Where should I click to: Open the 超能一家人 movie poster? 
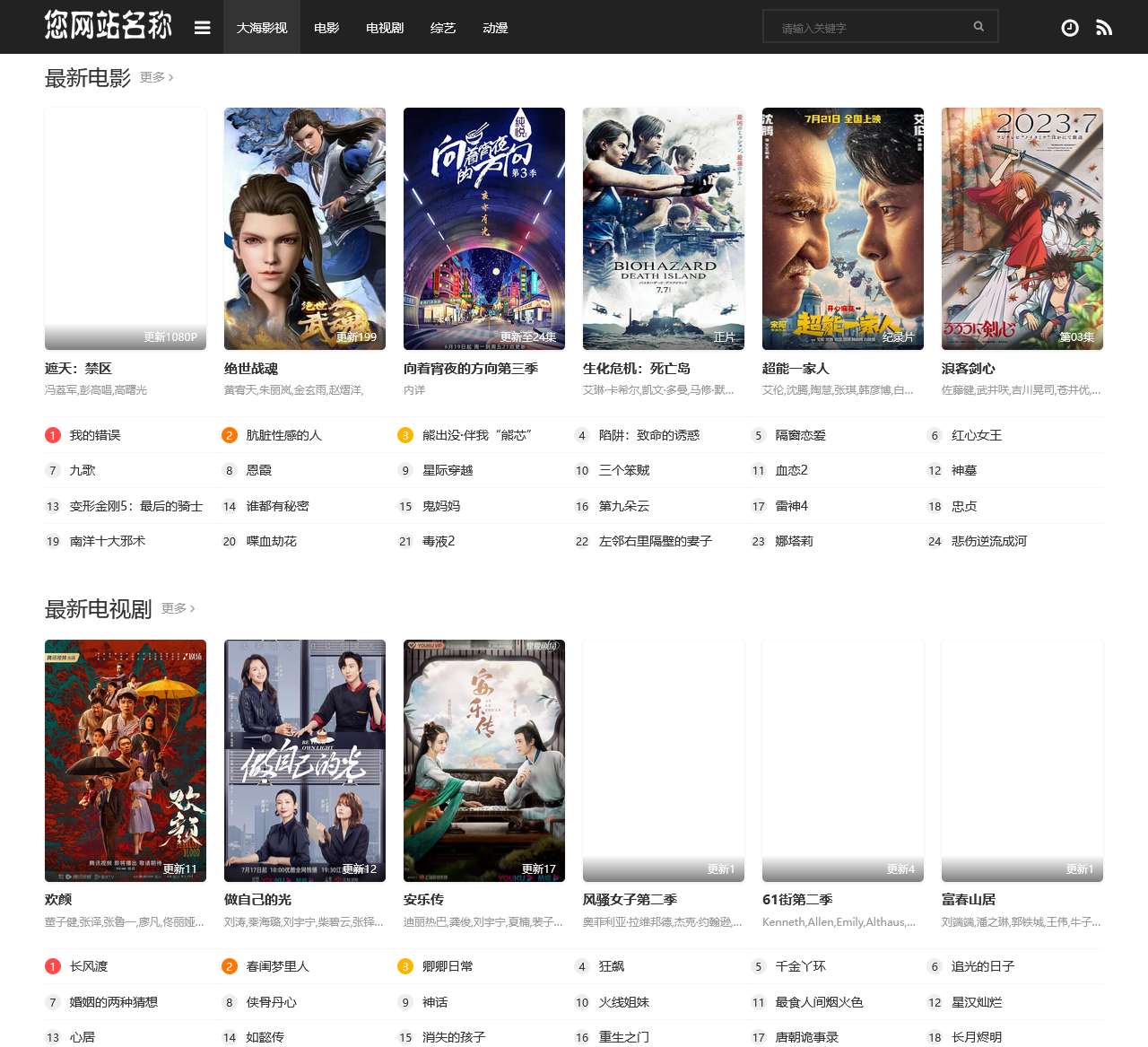pos(843,229)
